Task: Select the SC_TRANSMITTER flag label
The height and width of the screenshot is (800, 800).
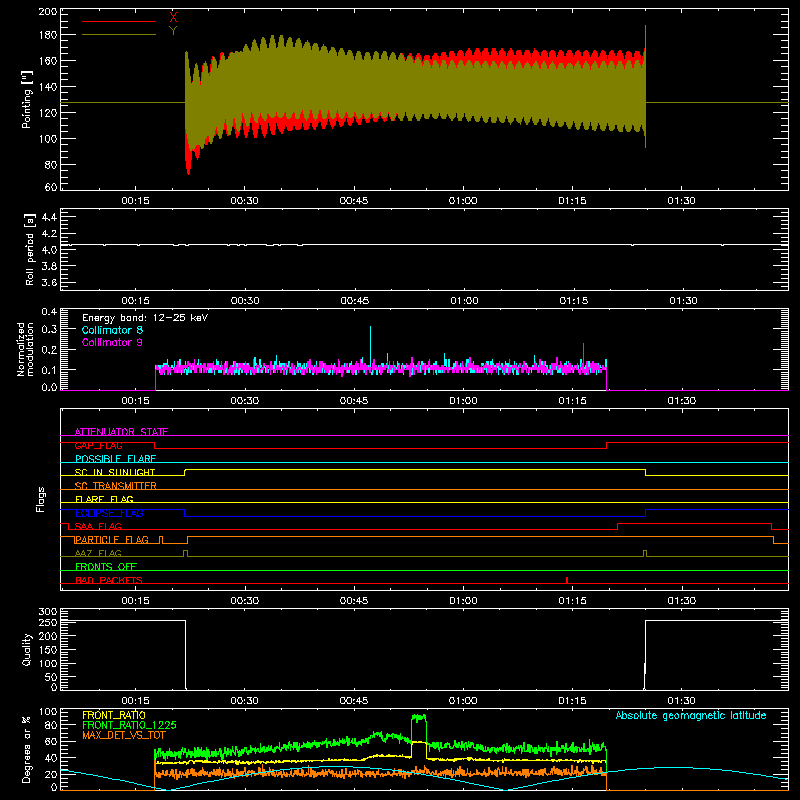Action: pos(116,486)
